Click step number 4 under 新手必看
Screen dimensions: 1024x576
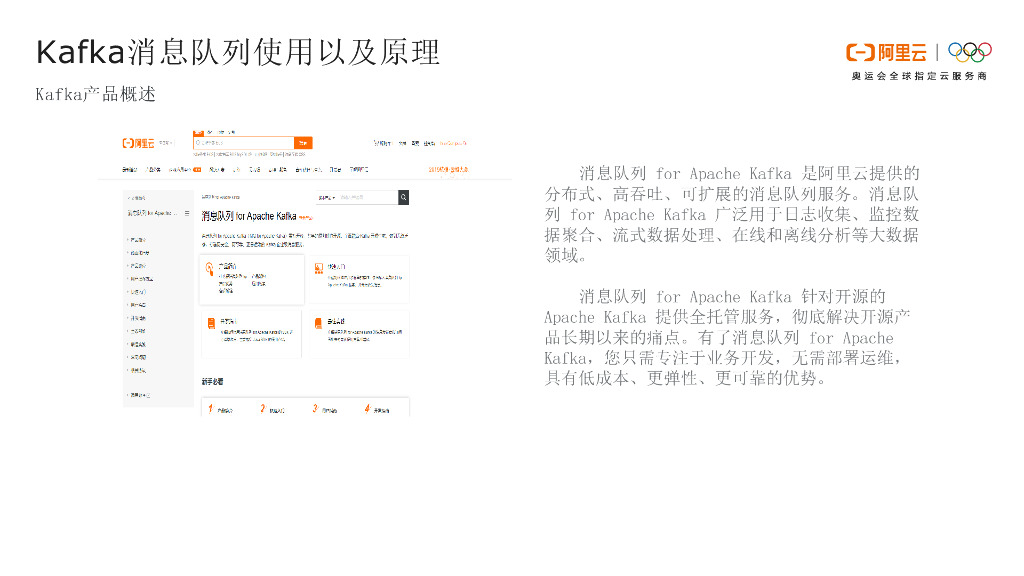pos(367,409)
